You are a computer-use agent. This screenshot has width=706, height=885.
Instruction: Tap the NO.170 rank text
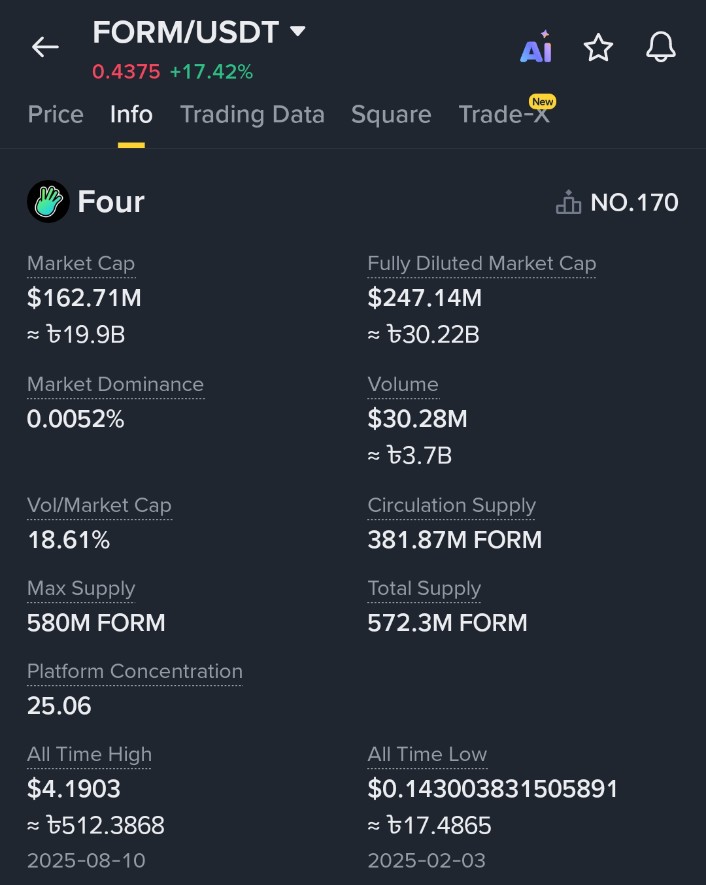[x=634, y=203]
